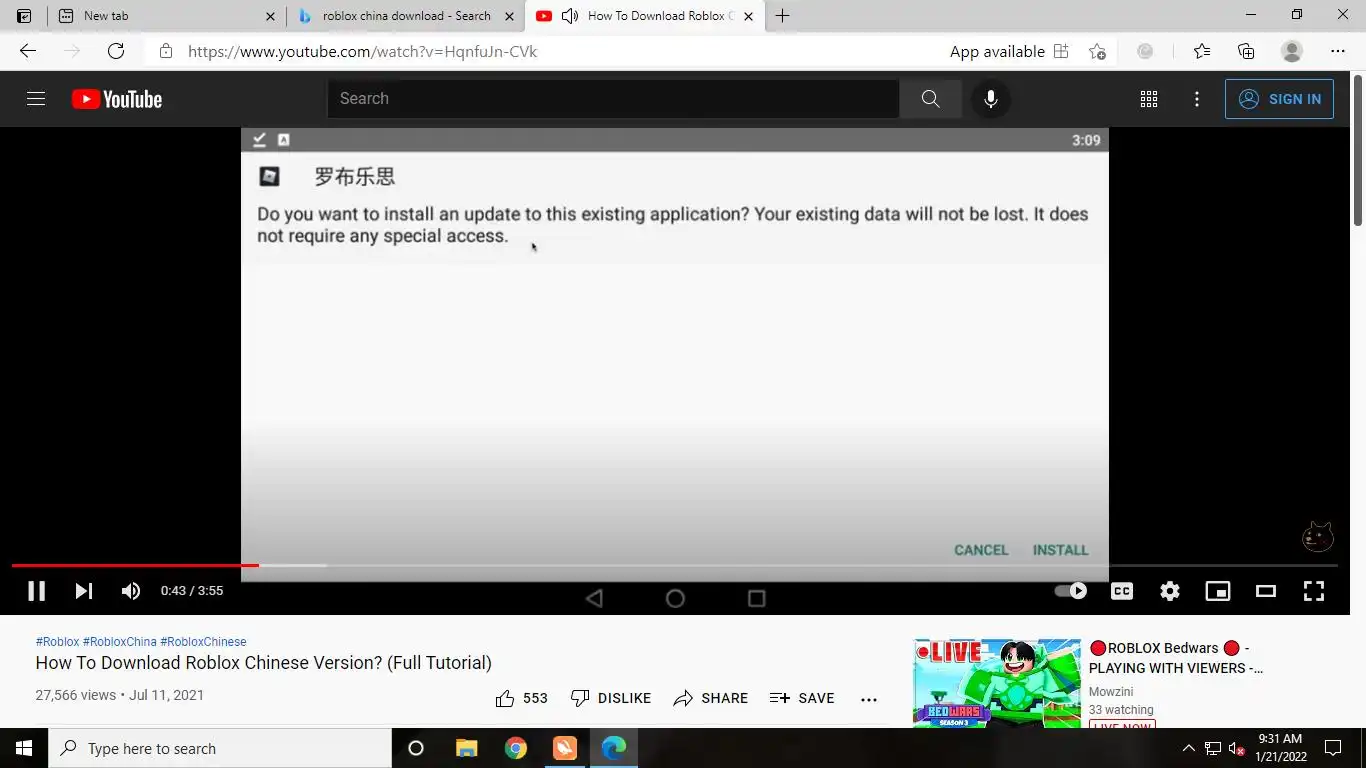Mute the video player volume
Screen dimensions: 1366x768
pyautogui.click(x=131, y=591)
